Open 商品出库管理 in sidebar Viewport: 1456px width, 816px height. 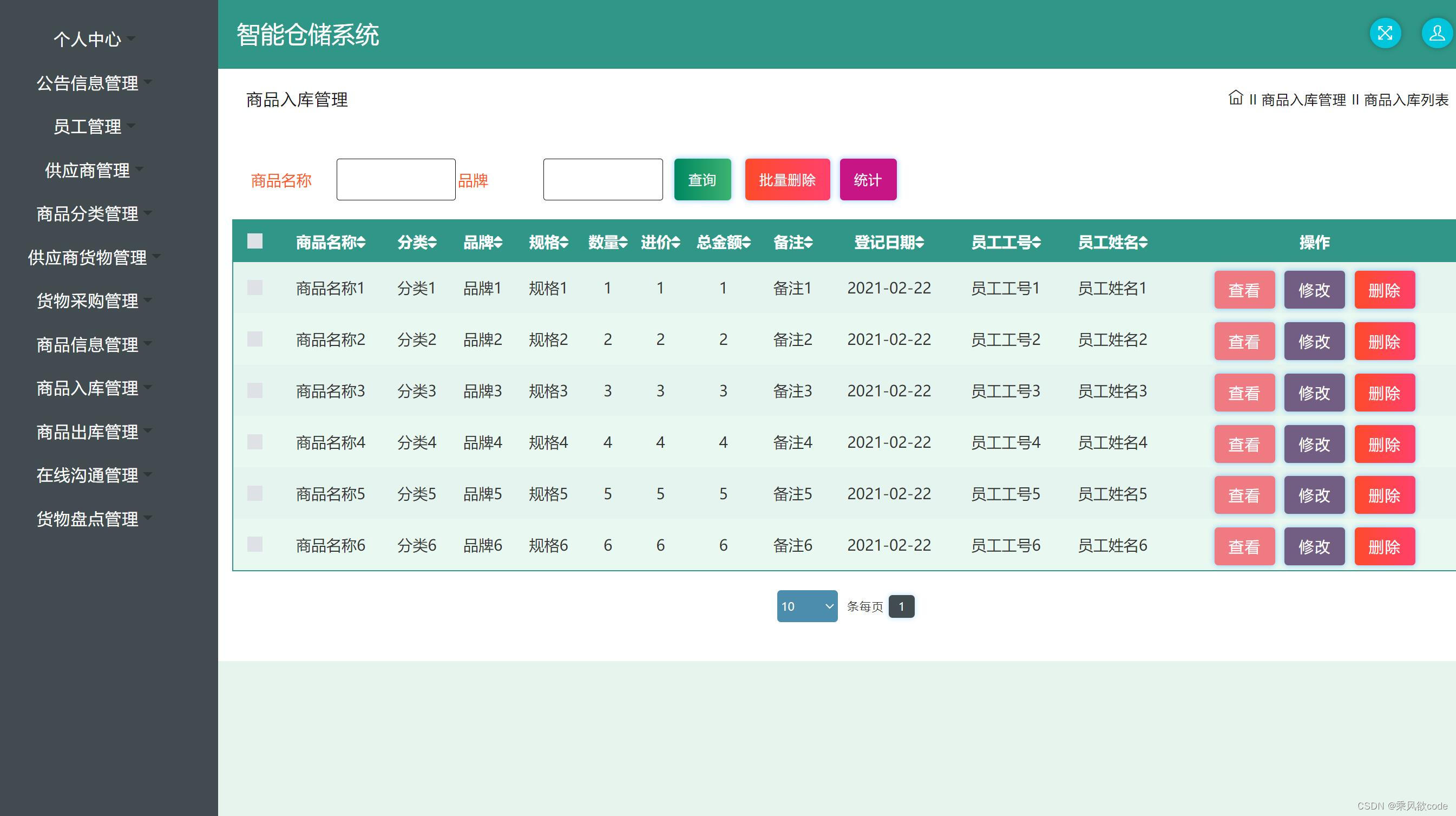[x=88, y=432]
